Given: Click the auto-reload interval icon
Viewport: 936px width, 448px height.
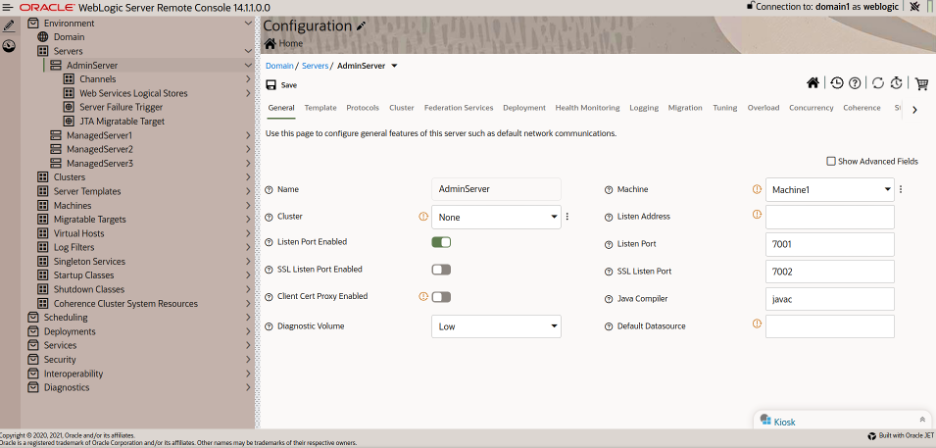Looking at the screenshot, I should coord(896,83).
